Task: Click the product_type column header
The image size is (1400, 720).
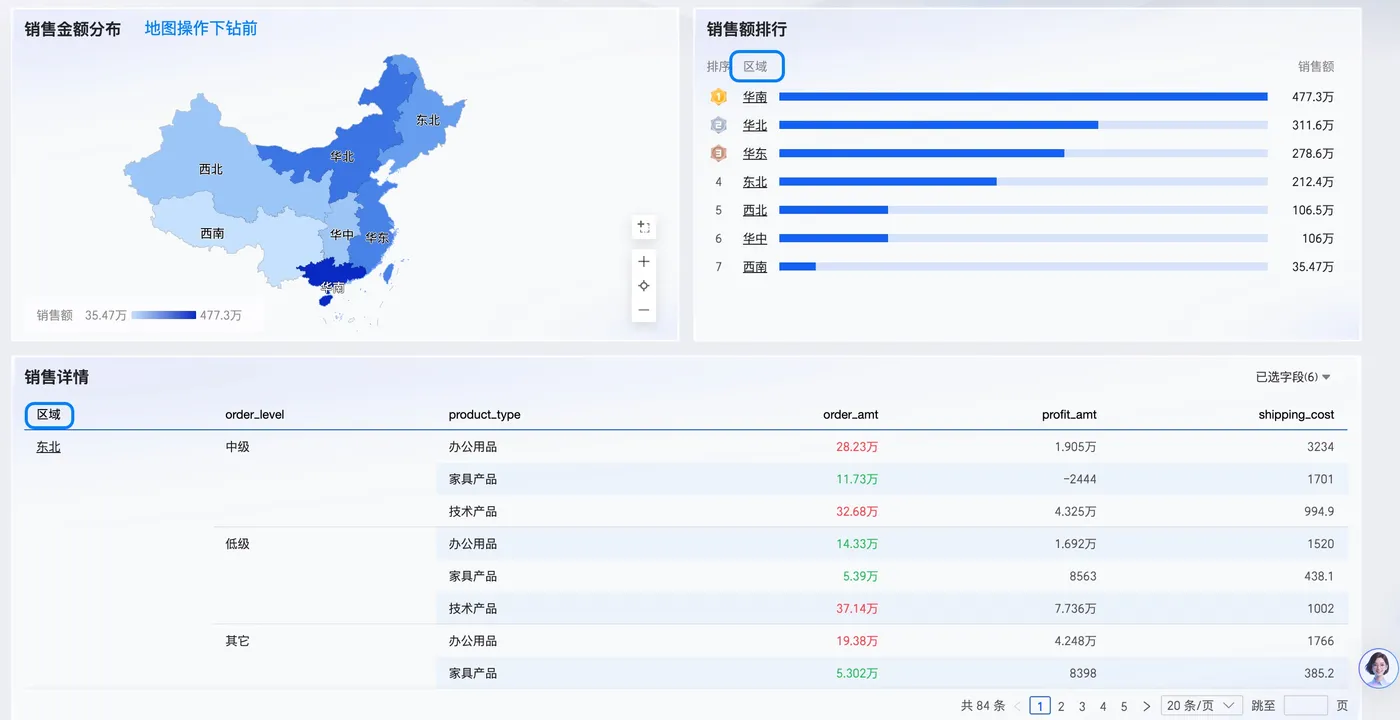Action: (x=485, y=415)
